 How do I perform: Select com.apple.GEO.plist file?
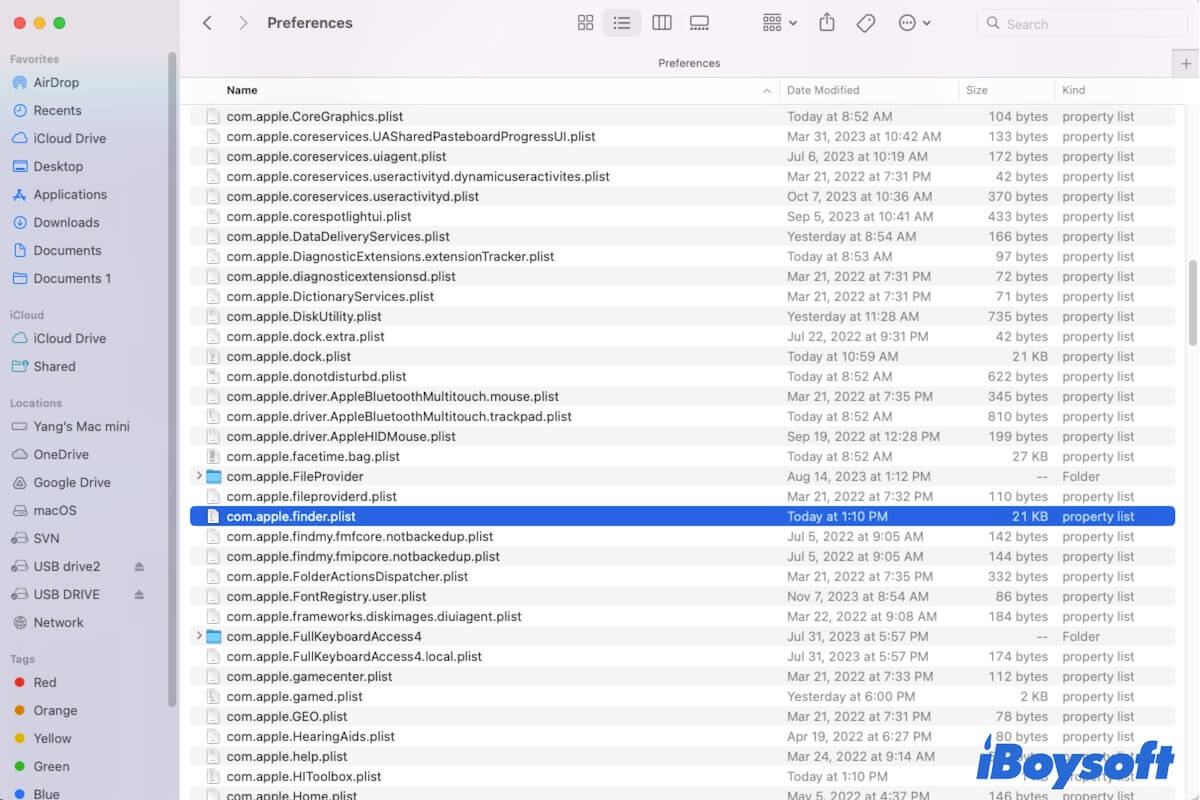682,717
